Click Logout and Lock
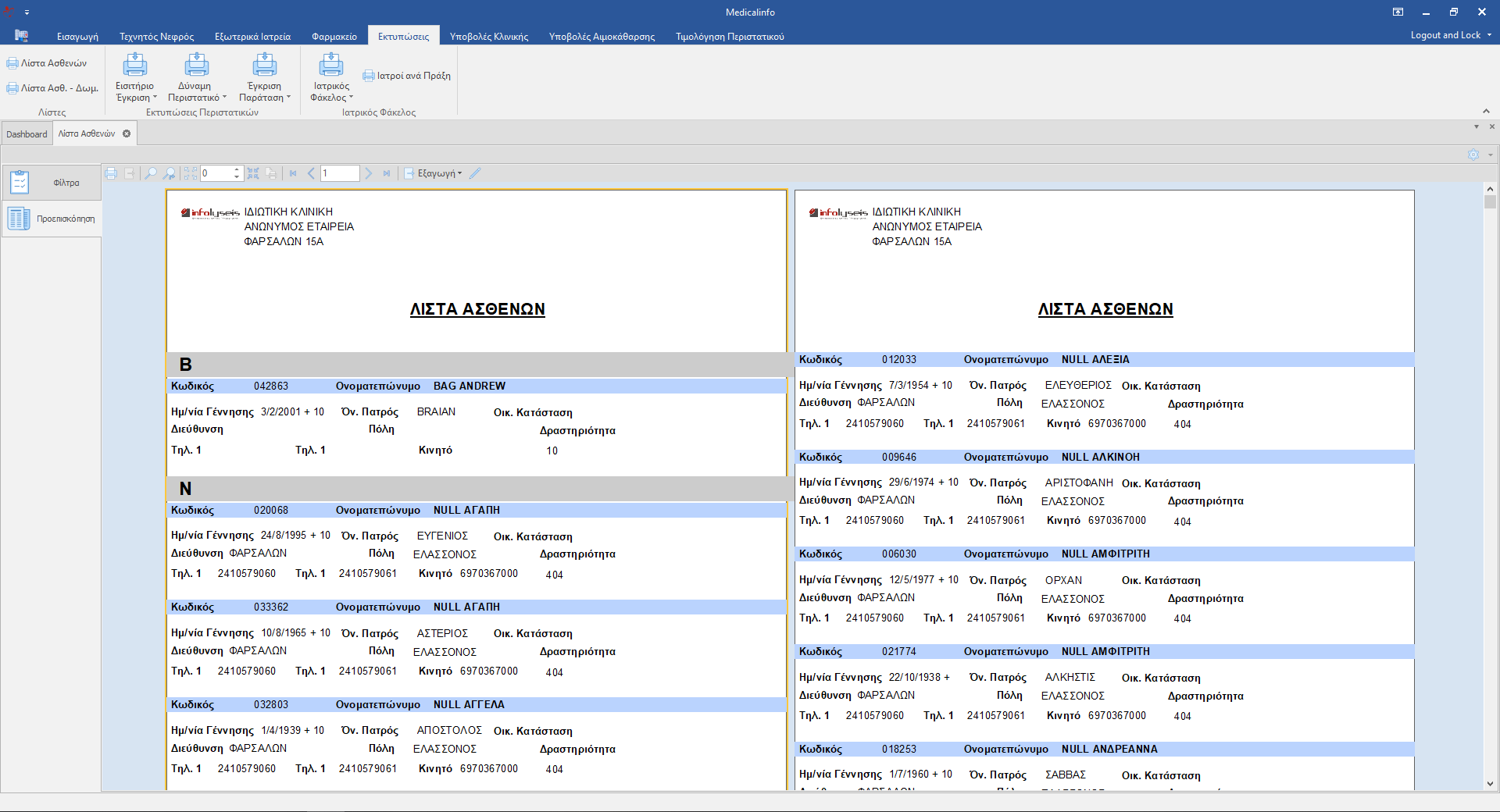The width and height of the screenshot is (1500, 812). tap(1445, 35)
